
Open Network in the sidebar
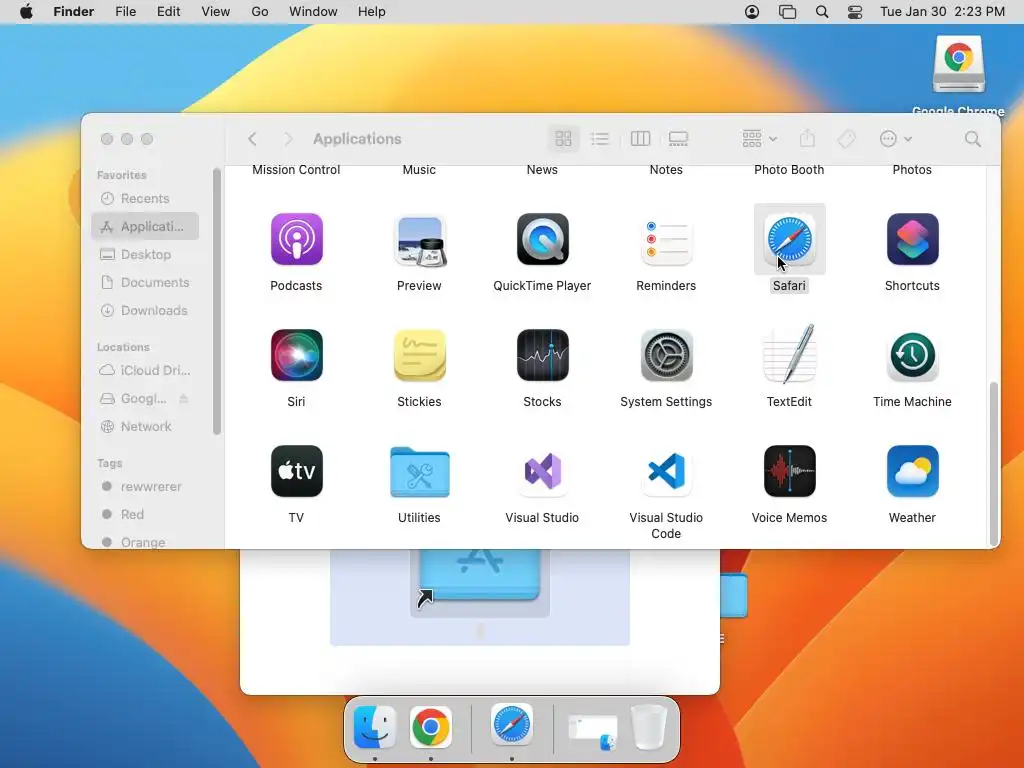coord(145,426)
